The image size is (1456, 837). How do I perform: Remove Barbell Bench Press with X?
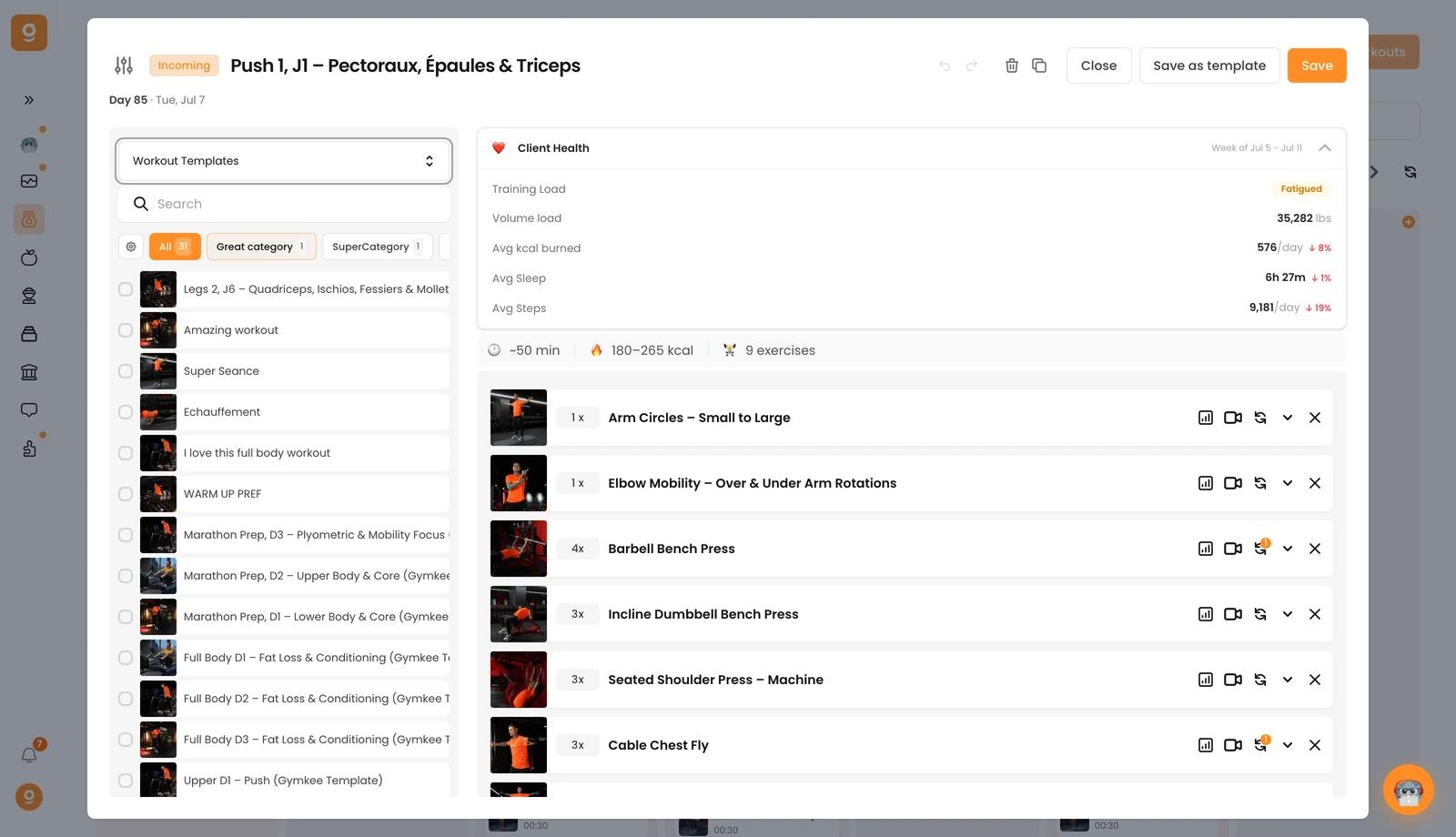[x=1315, y=549]
